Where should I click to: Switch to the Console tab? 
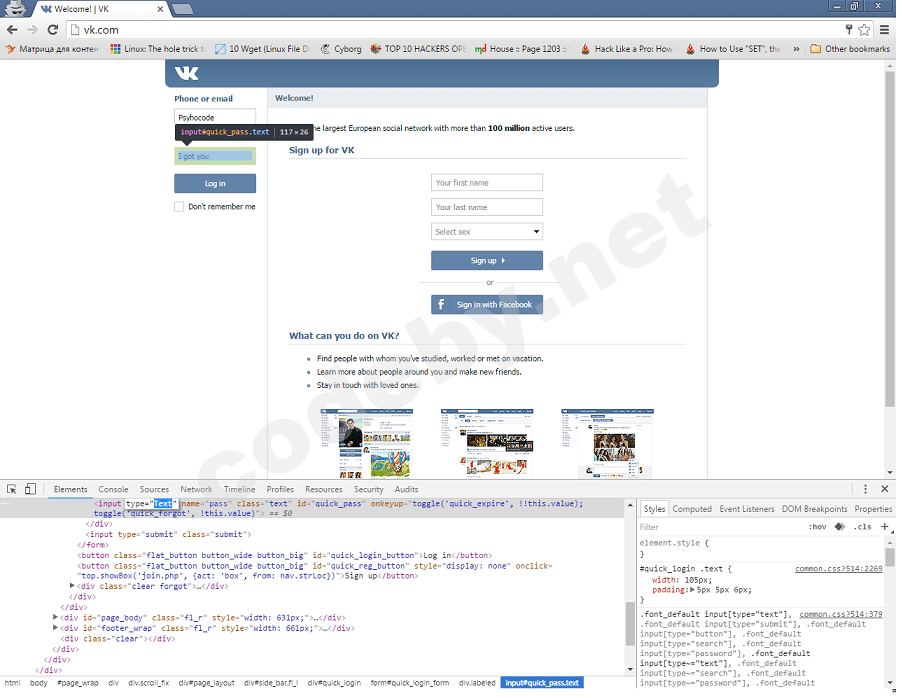click(113, 489)
